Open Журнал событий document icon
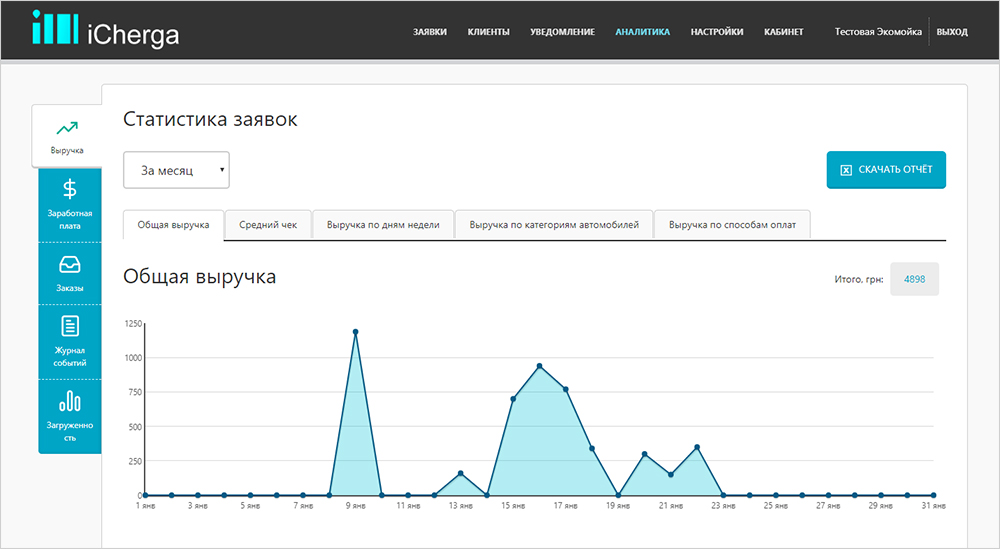 point(69,326)
